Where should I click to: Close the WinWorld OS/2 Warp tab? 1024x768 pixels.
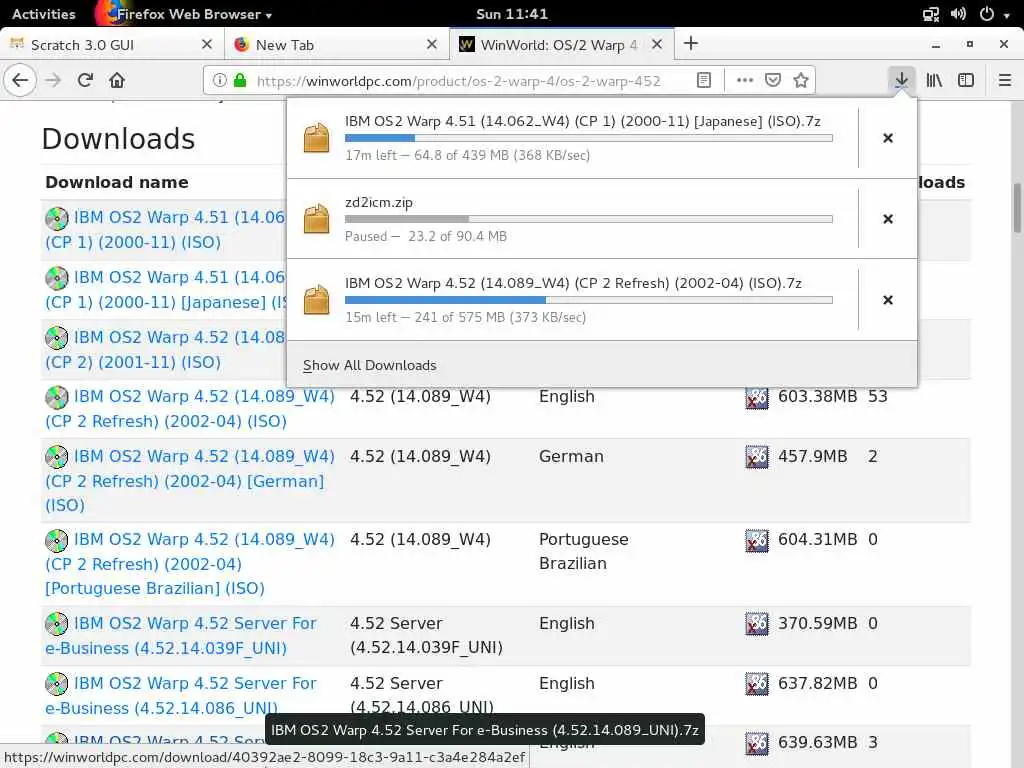[657, 44]
